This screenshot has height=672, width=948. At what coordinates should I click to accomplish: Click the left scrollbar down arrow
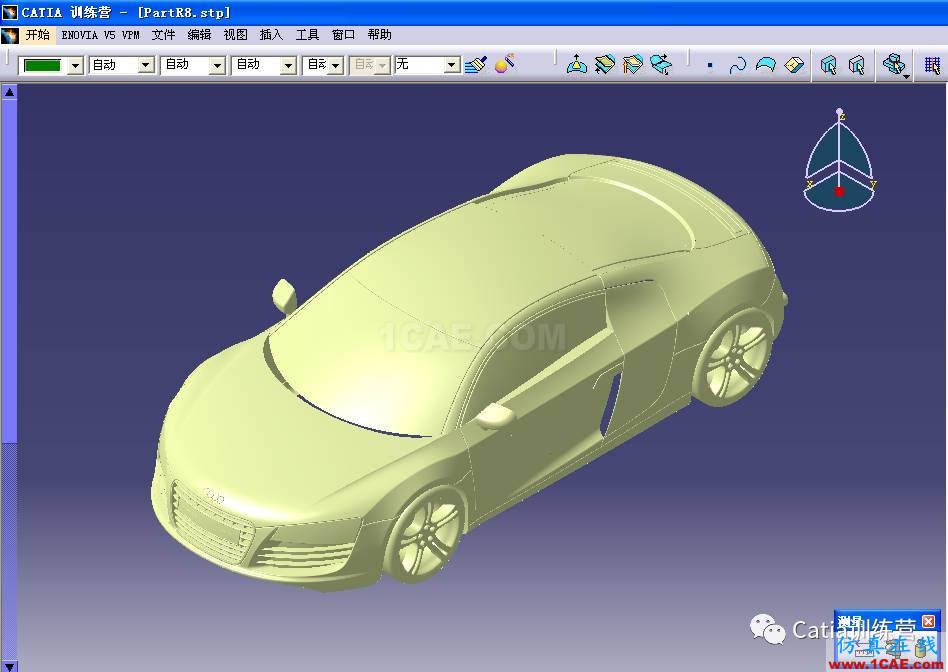(9, 666)
